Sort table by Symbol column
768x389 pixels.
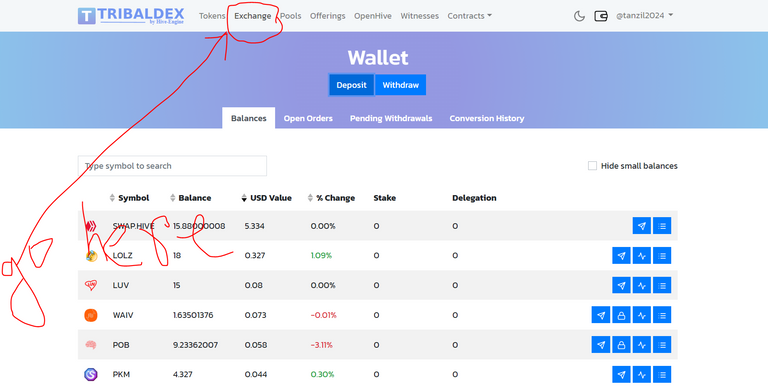[x=129, y=198]
